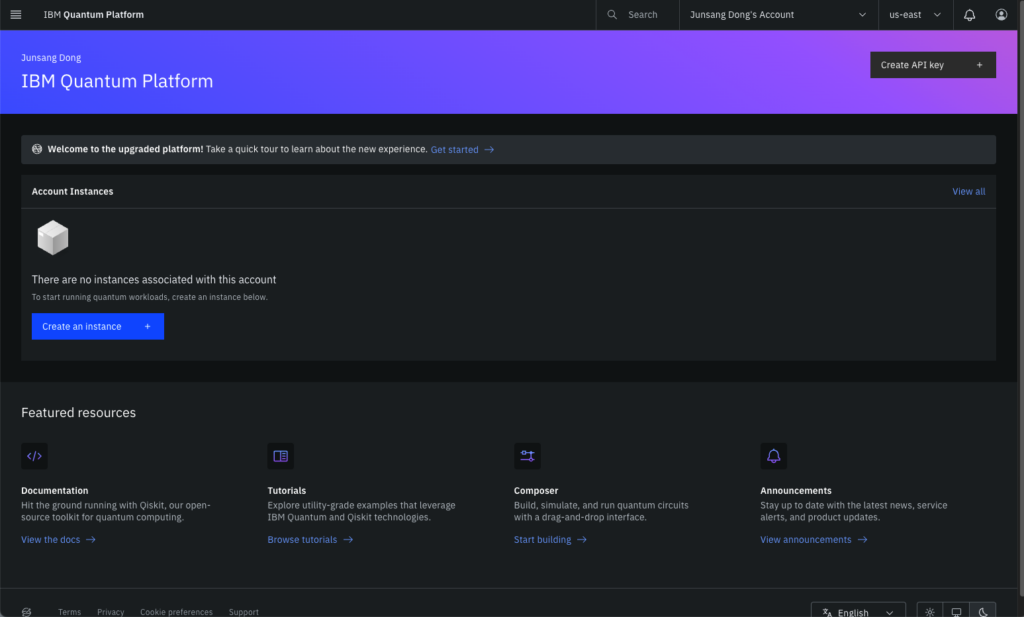Click the cube instance illustration

(53, 237)
